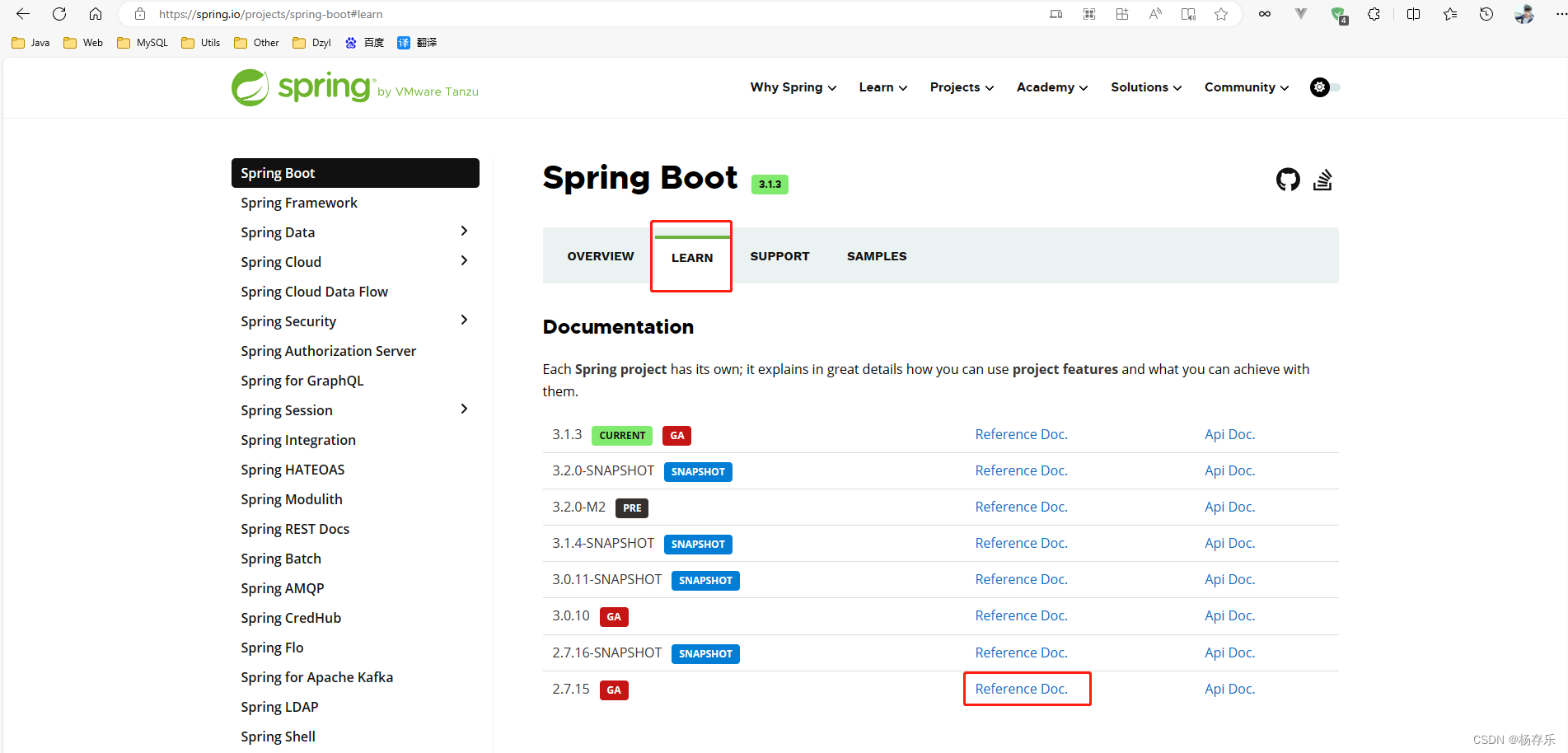This screenshot has width=1568, height=753.
Task: Add this page to favorites star icon
Action: coord(1221,14)
